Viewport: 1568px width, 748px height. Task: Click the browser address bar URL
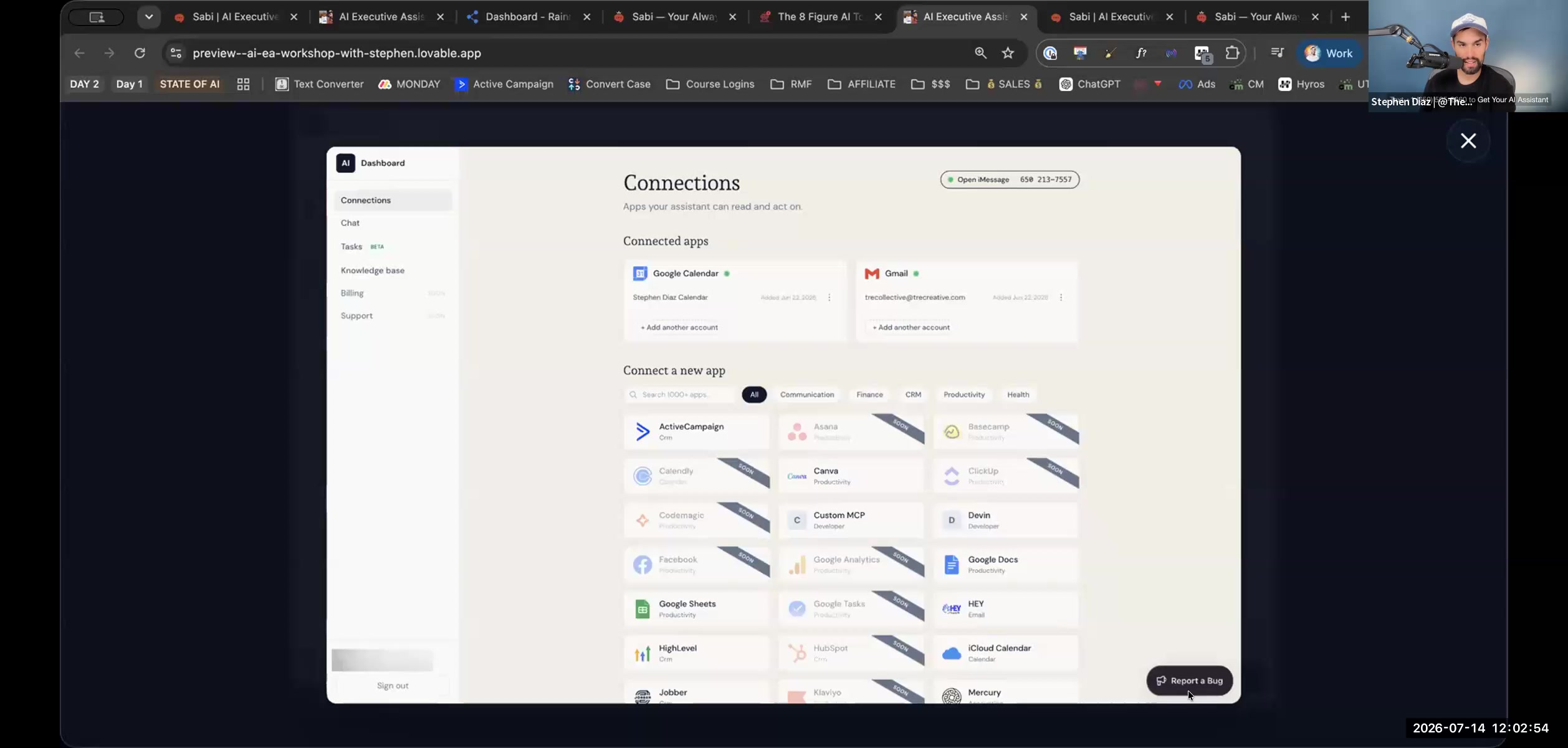tap(337, 53)
